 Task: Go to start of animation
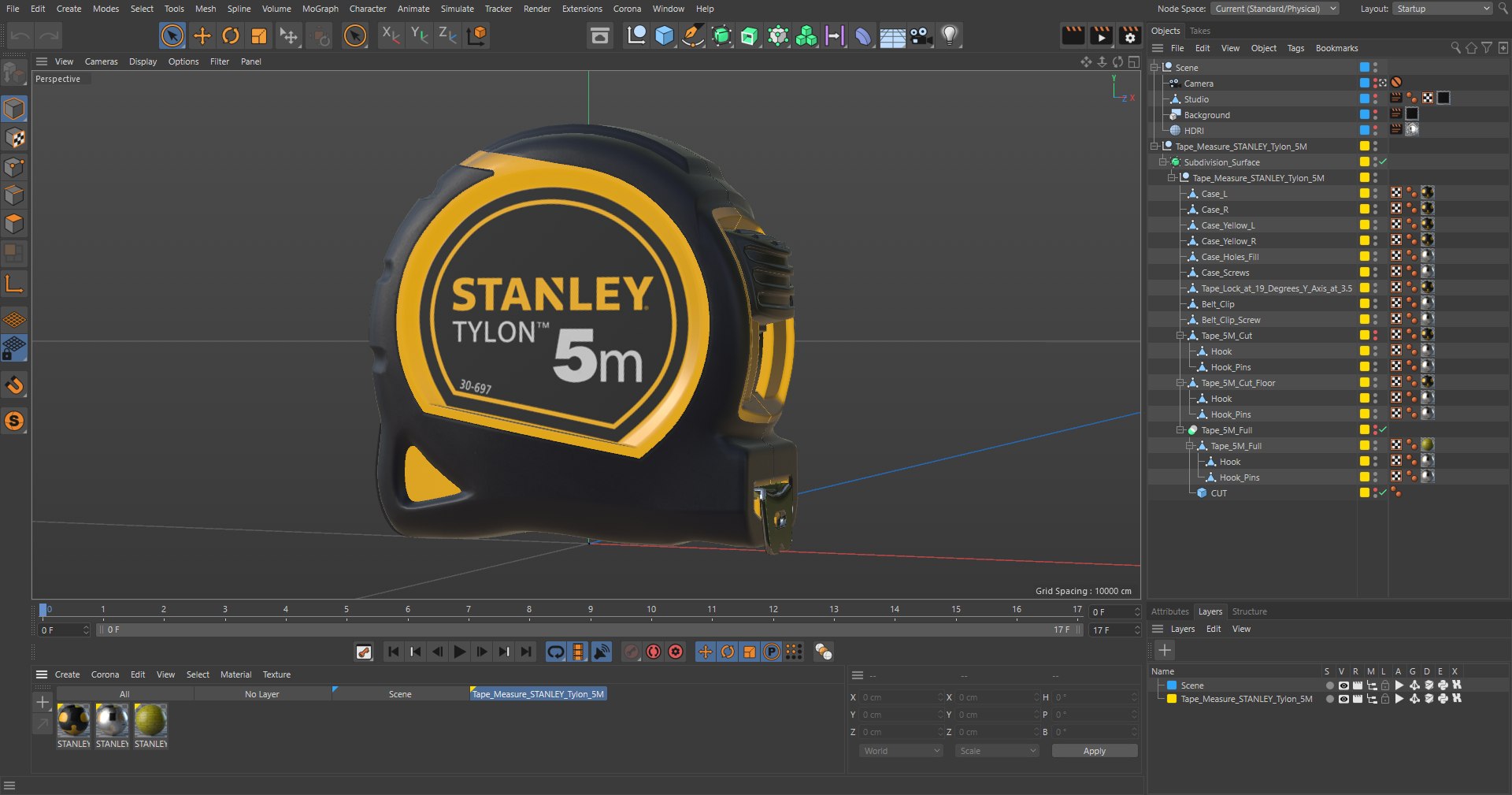(393, 652)
